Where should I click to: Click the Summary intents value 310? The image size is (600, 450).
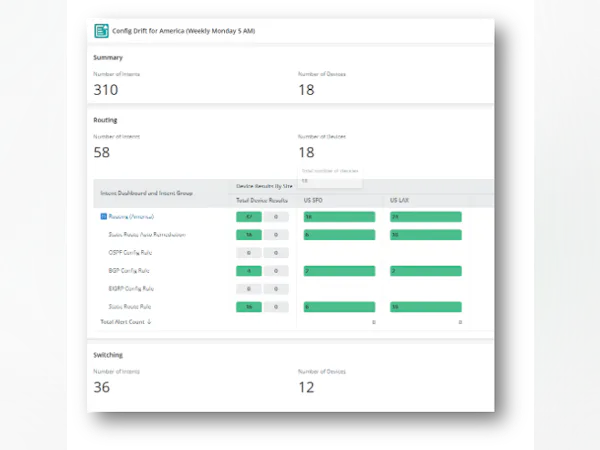coord(106,90)
